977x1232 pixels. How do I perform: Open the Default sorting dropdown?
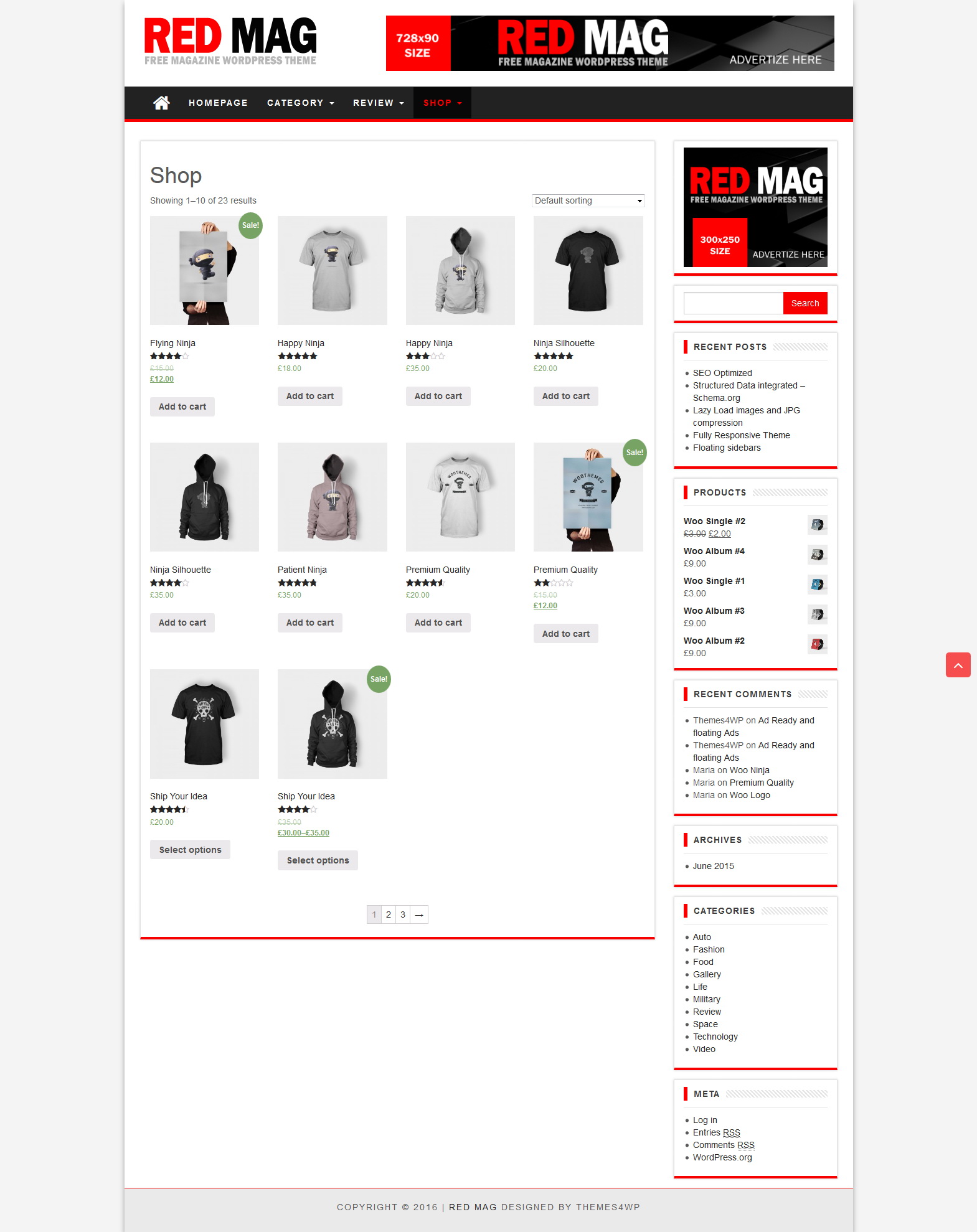tap(588, 200)
